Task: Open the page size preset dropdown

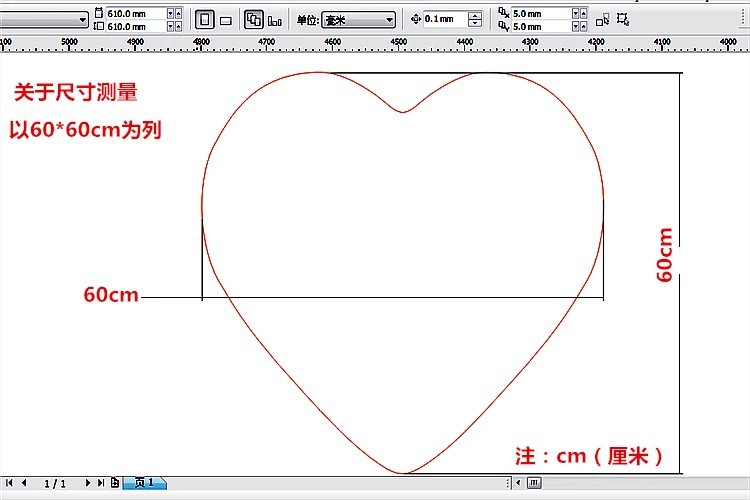Action: (x=82, y=20)
